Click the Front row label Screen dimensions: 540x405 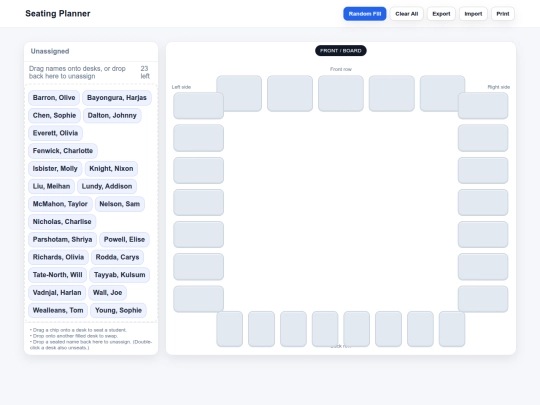click(341, 69)
